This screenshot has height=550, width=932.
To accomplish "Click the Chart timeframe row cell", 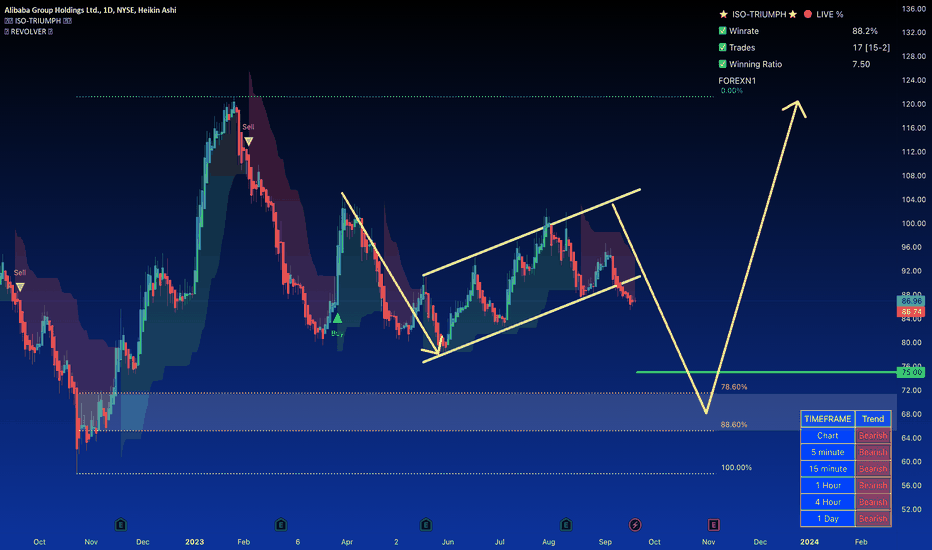I will click(x=827, y=435).
